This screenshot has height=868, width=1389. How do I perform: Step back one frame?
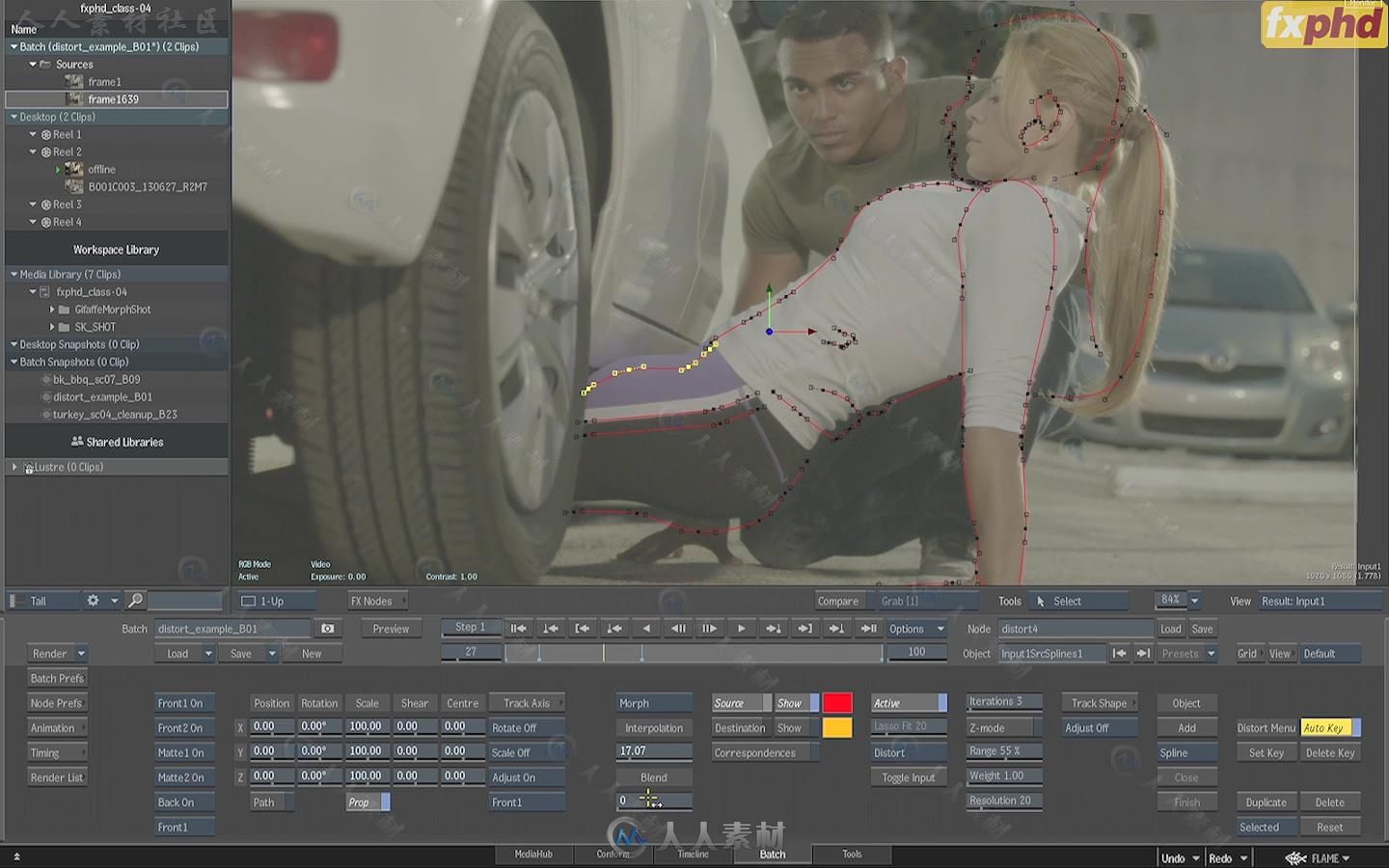click(678, 629)
